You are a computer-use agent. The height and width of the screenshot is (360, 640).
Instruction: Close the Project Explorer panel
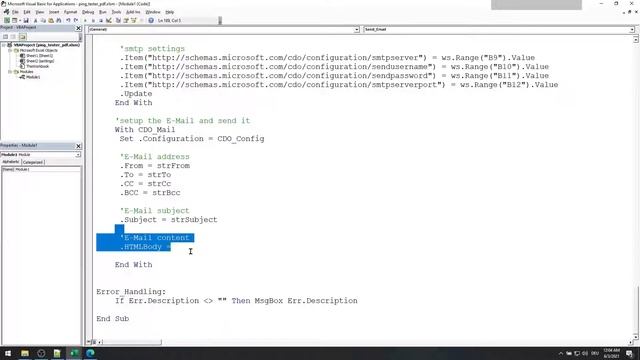pyautogui.click(x=78, y=28)
